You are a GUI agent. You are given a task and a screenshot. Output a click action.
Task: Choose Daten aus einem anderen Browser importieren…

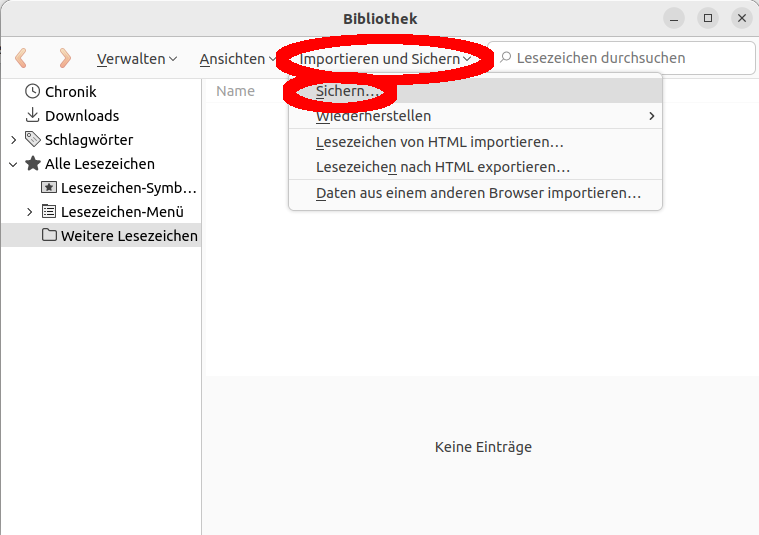point(477,193)
